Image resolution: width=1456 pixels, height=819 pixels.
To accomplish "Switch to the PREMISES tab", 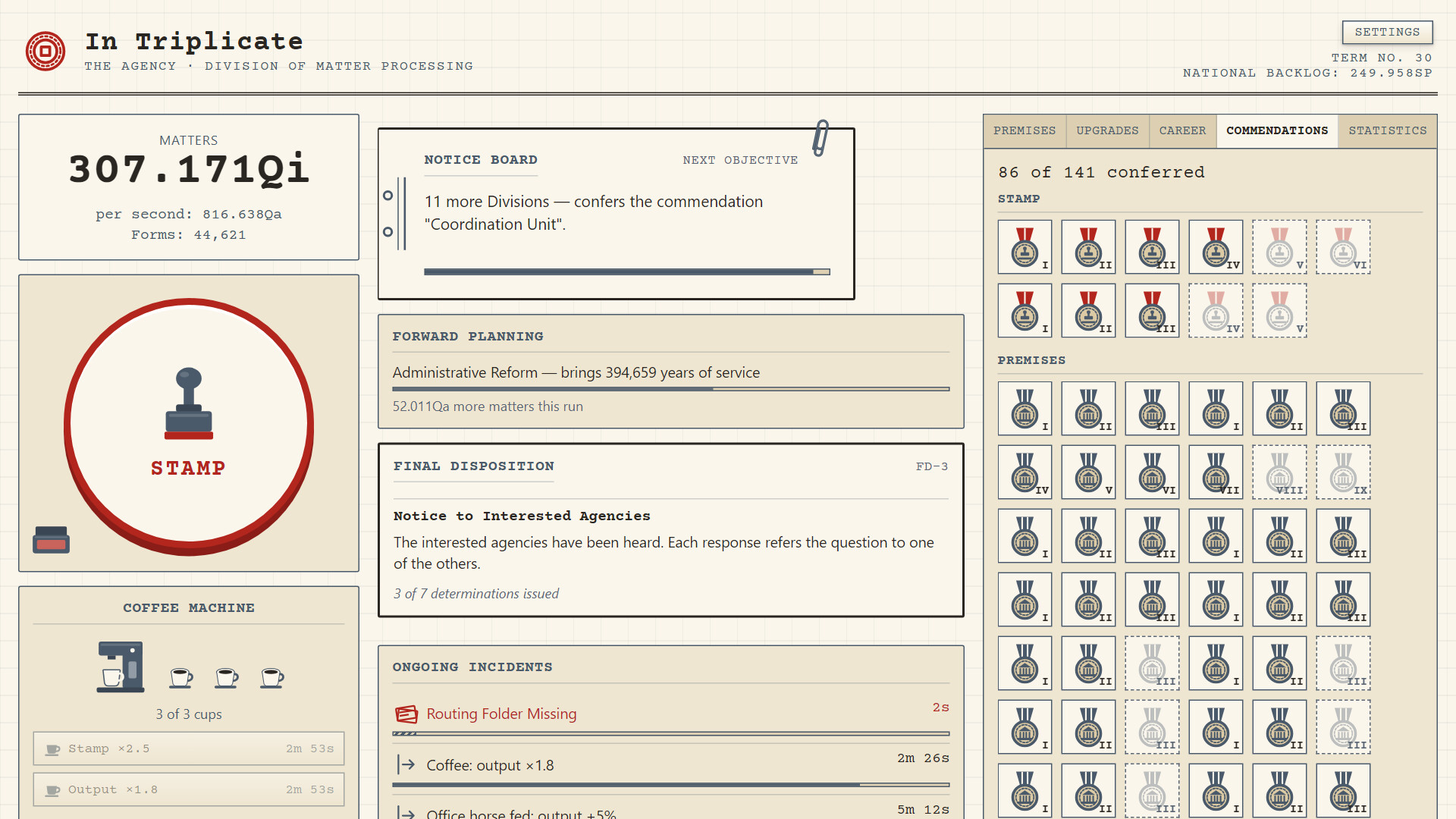I will tap(1025, 130).
